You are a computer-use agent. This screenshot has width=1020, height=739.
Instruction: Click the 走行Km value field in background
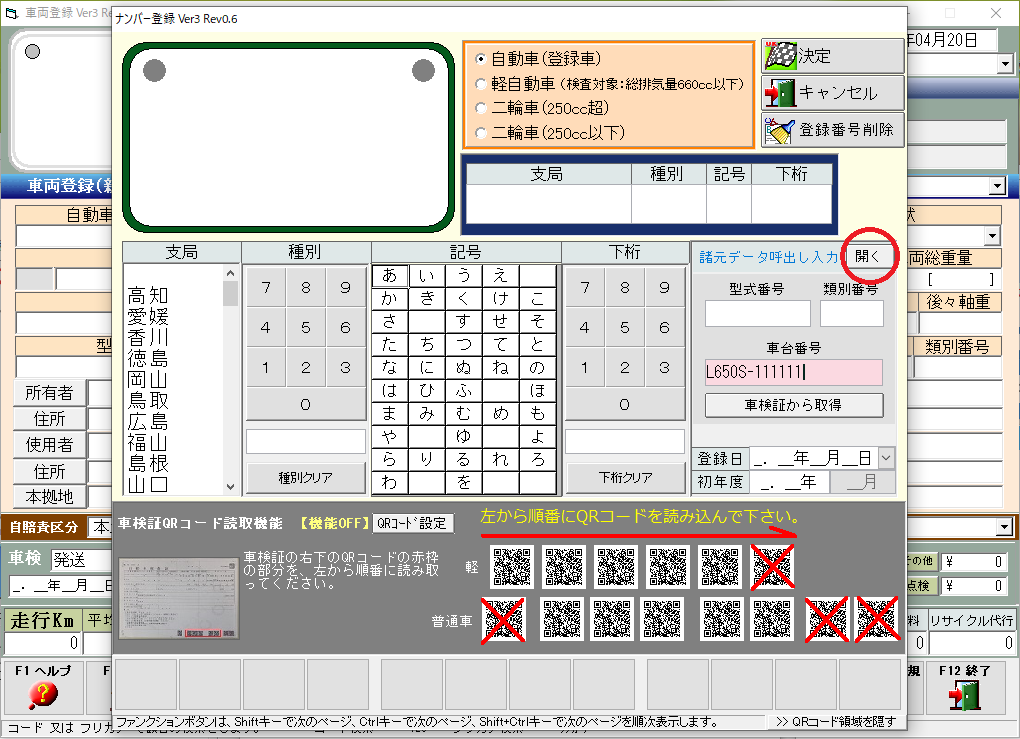[42, 643]
